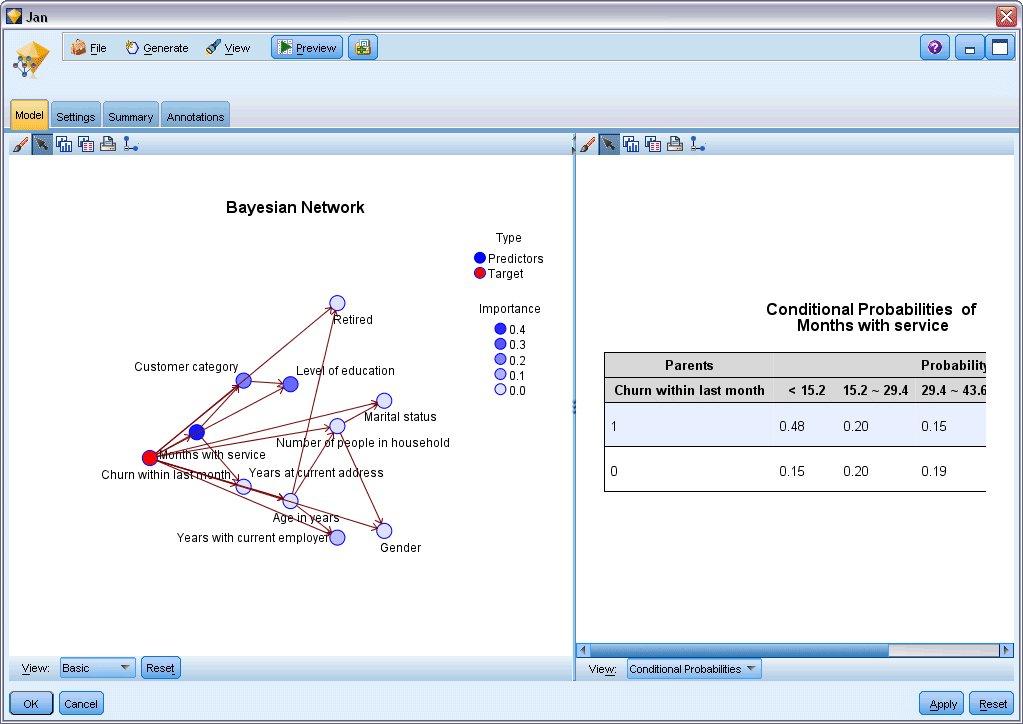Select the Churn within last month target node
Image resolution: width=1023 pixels, height=724 pixels.
(149, 457)
